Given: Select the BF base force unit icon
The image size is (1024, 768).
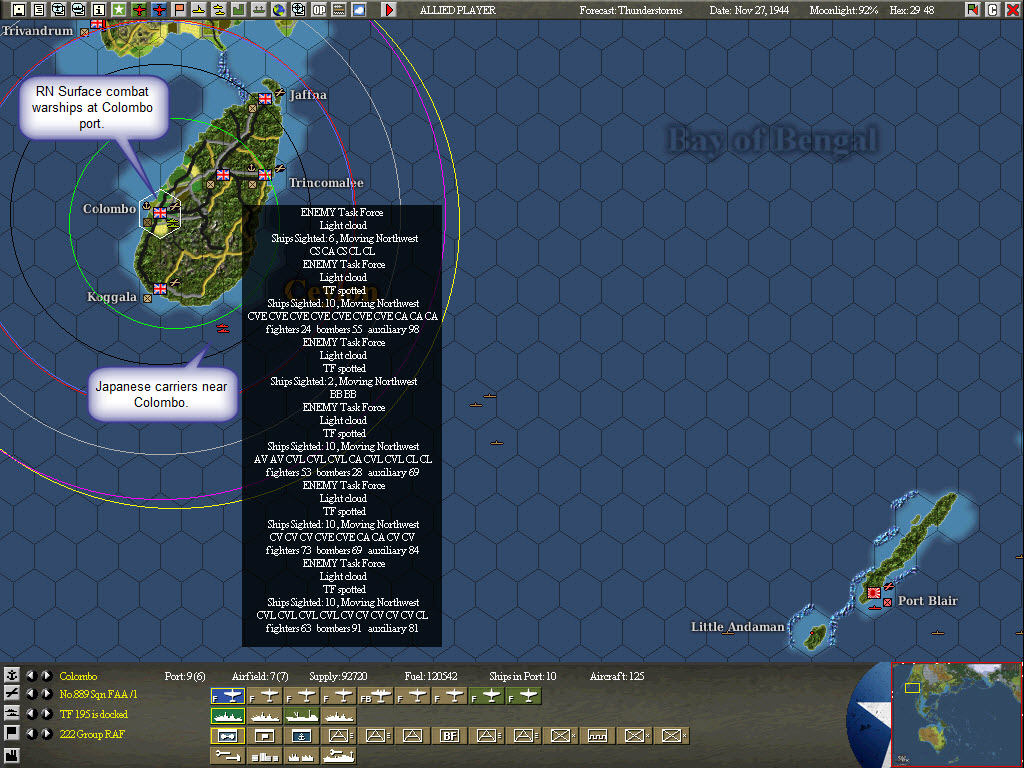Looking at the screenshot, I should [x=449, y=735].
